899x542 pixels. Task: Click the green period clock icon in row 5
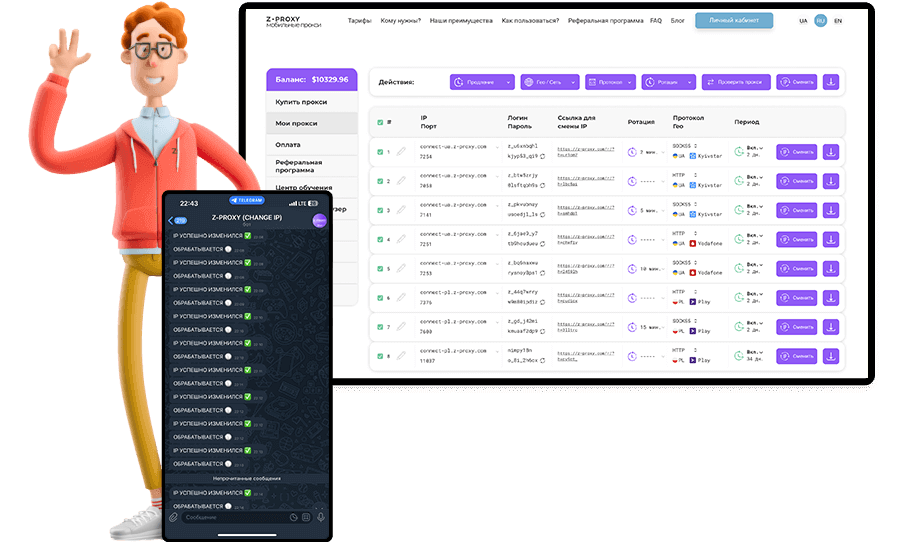(x=739, y=268)
